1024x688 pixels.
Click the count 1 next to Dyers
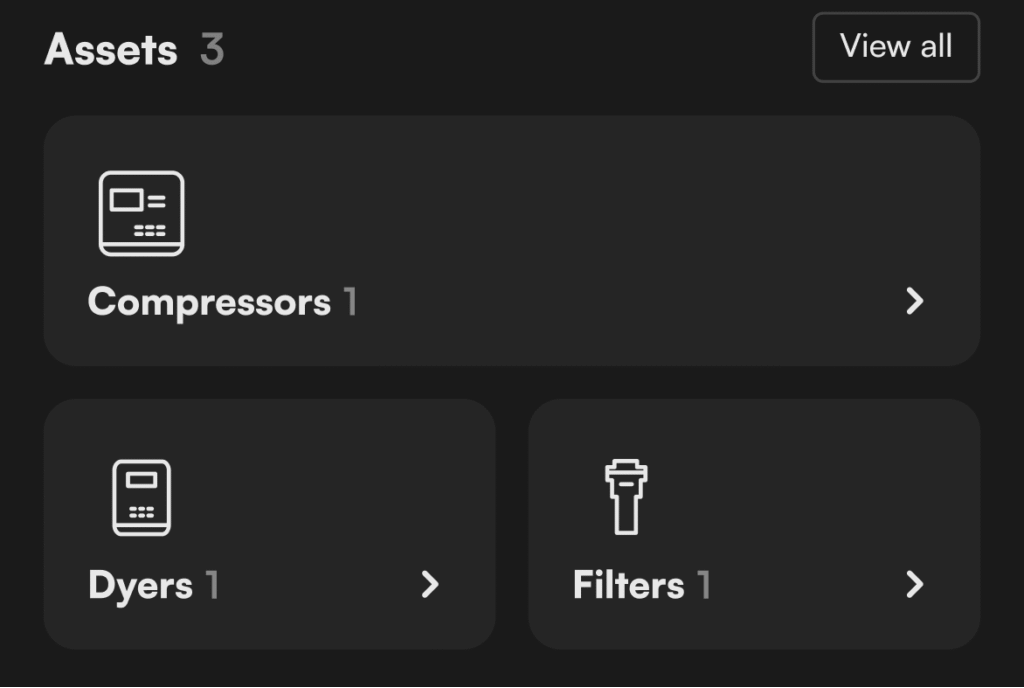(x=212, y=586)
